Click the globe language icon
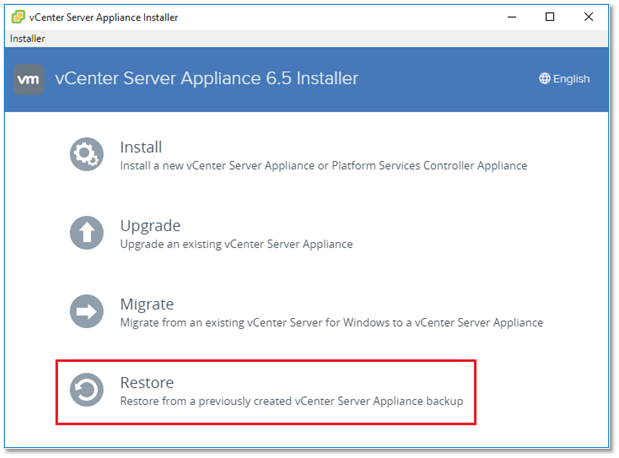619x458 pixels. [544, 79]
